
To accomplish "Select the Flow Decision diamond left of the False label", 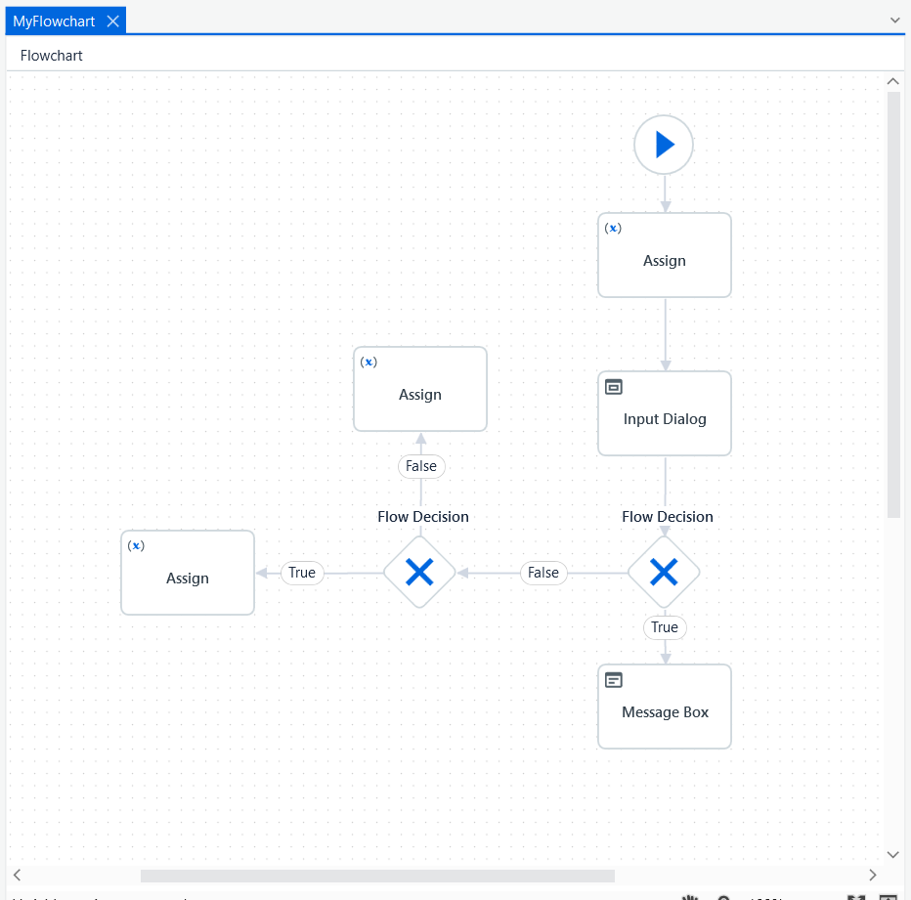I will (419, 572).
